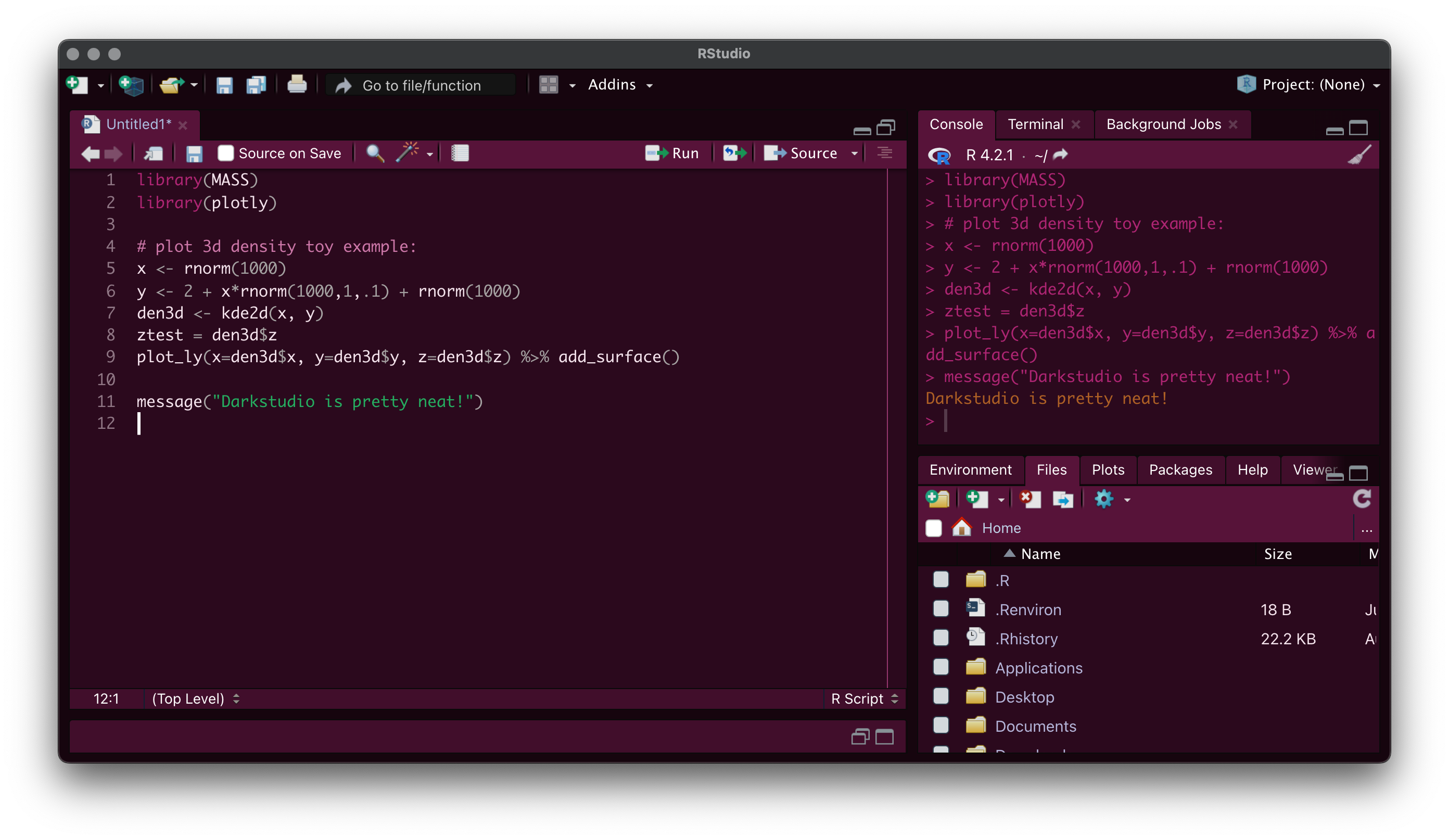Open the Environment tab

[971, 470]
